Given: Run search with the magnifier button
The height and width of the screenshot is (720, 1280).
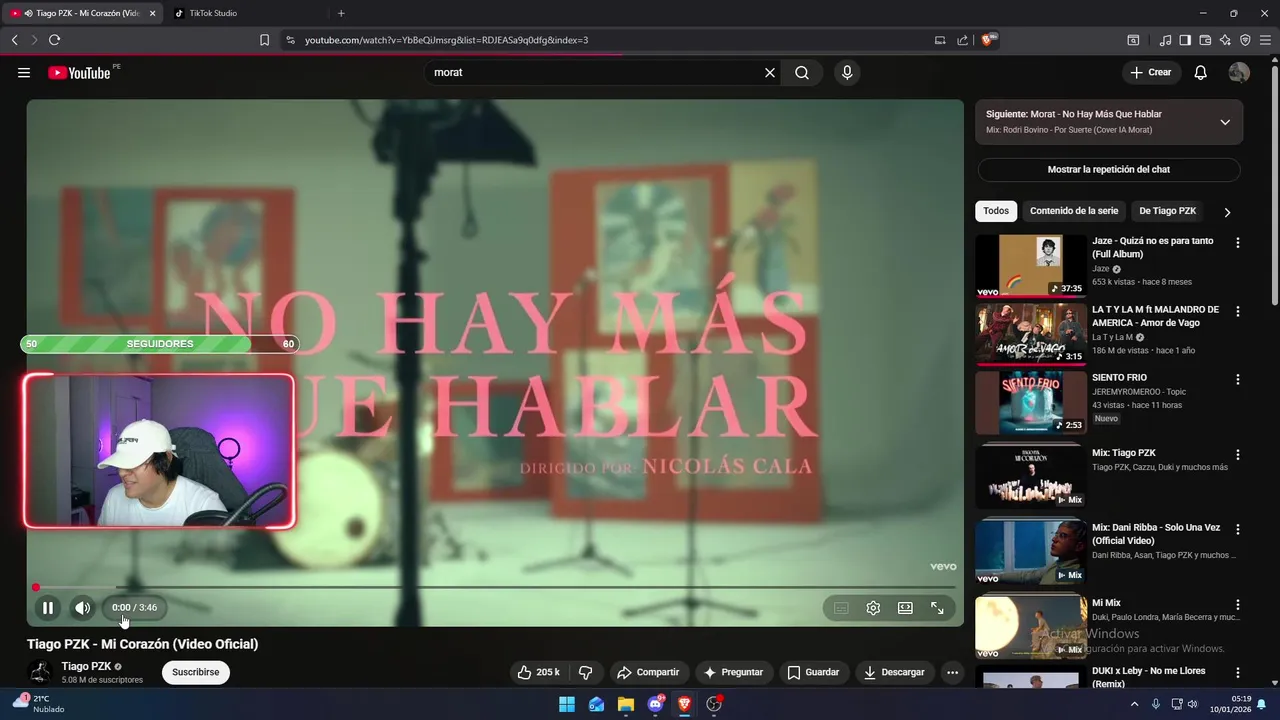Looking at the screenshot, I should (x=802, y=72).
